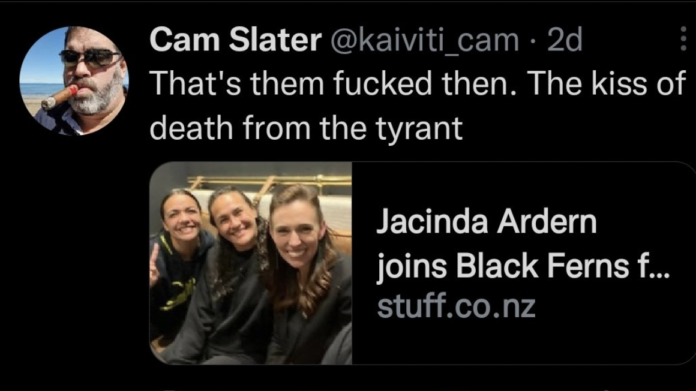Screen dimensions: 696x391
Task: Open the 2d timestamp permalink
Action: tap(564, 39)
